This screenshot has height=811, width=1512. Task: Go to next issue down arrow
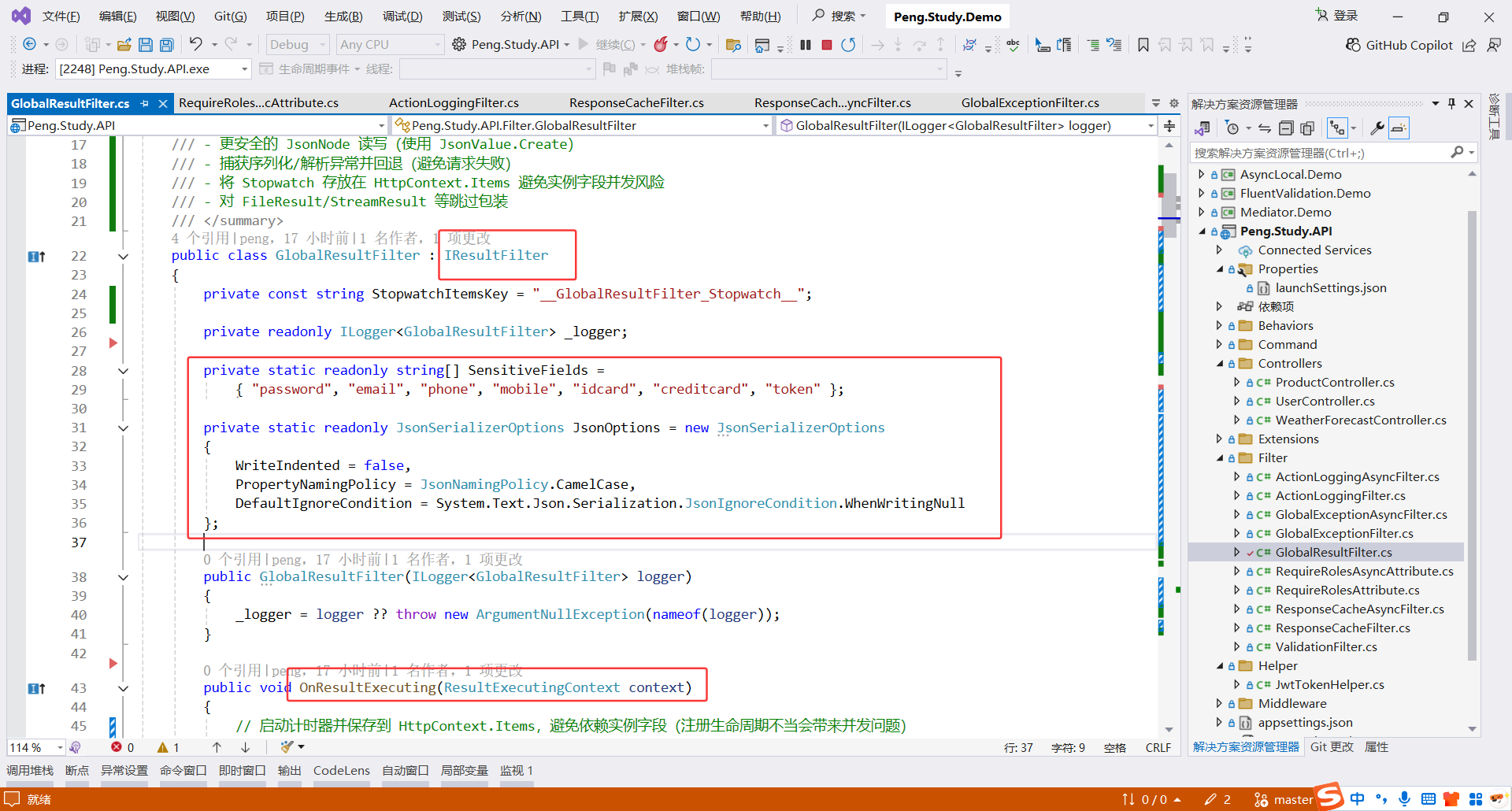tap(245, 747)
